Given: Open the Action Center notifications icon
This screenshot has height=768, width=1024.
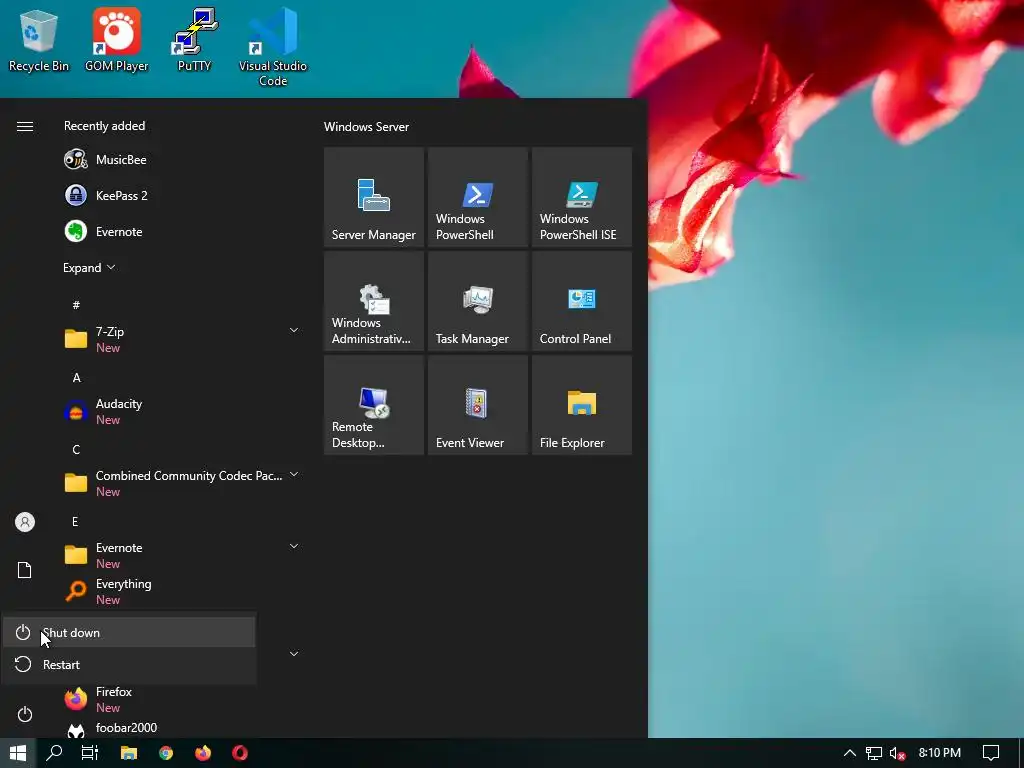Looking at the screenshot, I should tap(991, 753).
